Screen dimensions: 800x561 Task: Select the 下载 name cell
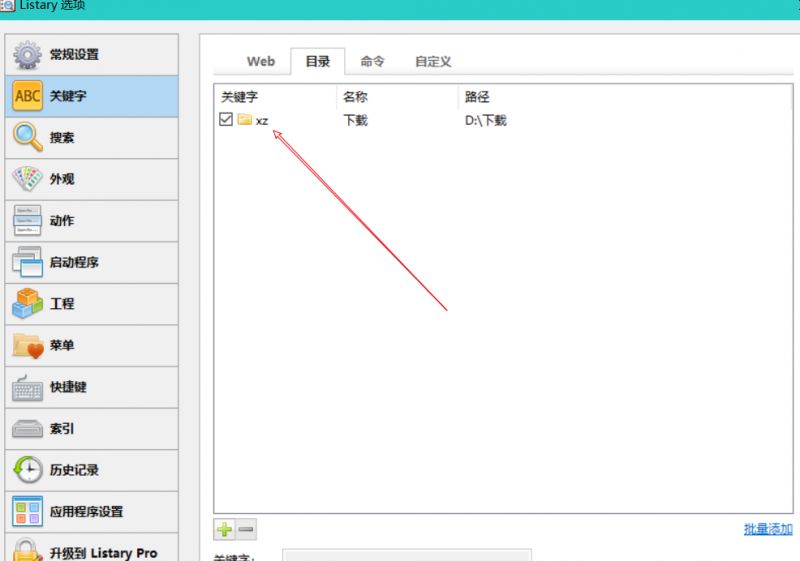(x=355, y=120)
